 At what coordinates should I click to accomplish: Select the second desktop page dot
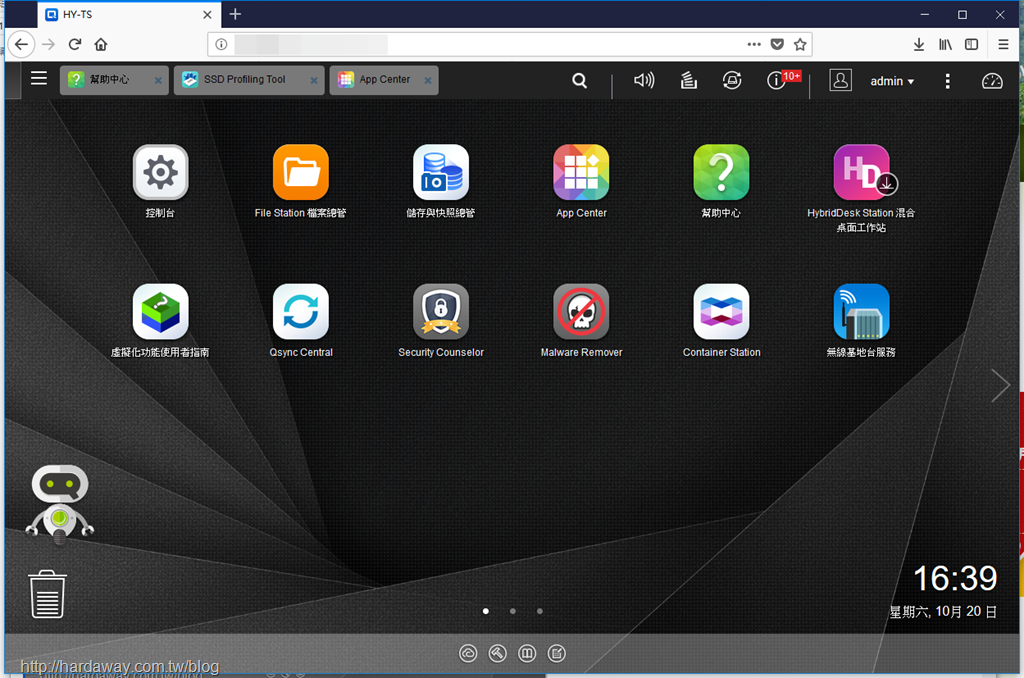click(513, 611)
